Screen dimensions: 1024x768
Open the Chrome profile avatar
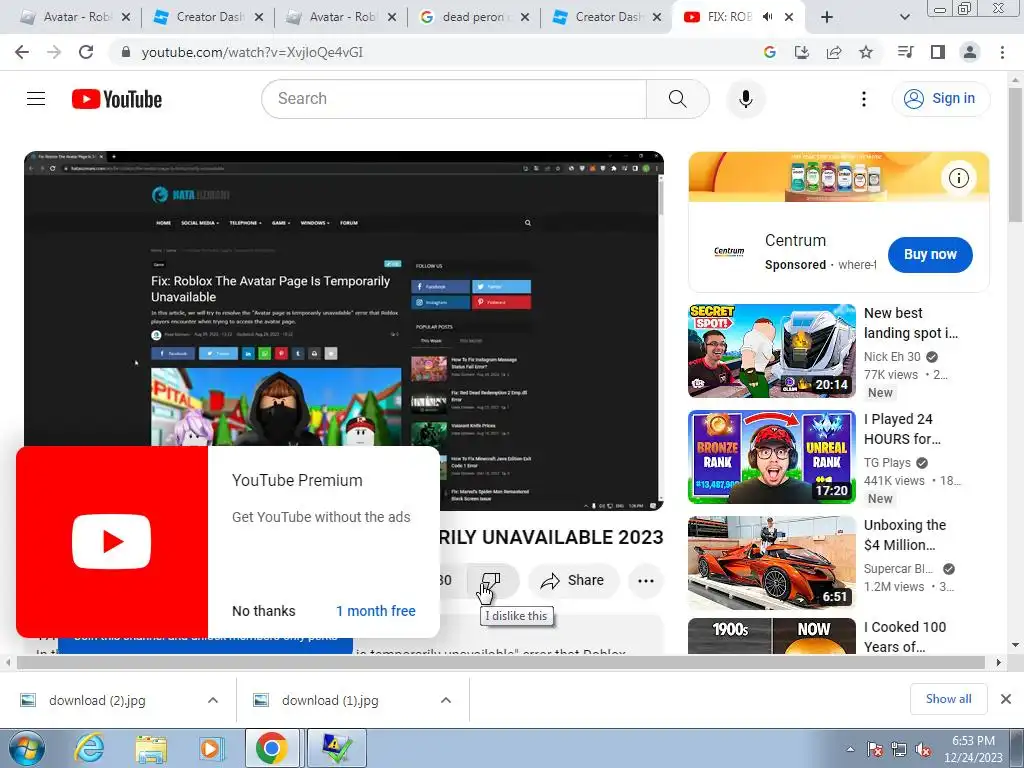click(x=970, y=52)
